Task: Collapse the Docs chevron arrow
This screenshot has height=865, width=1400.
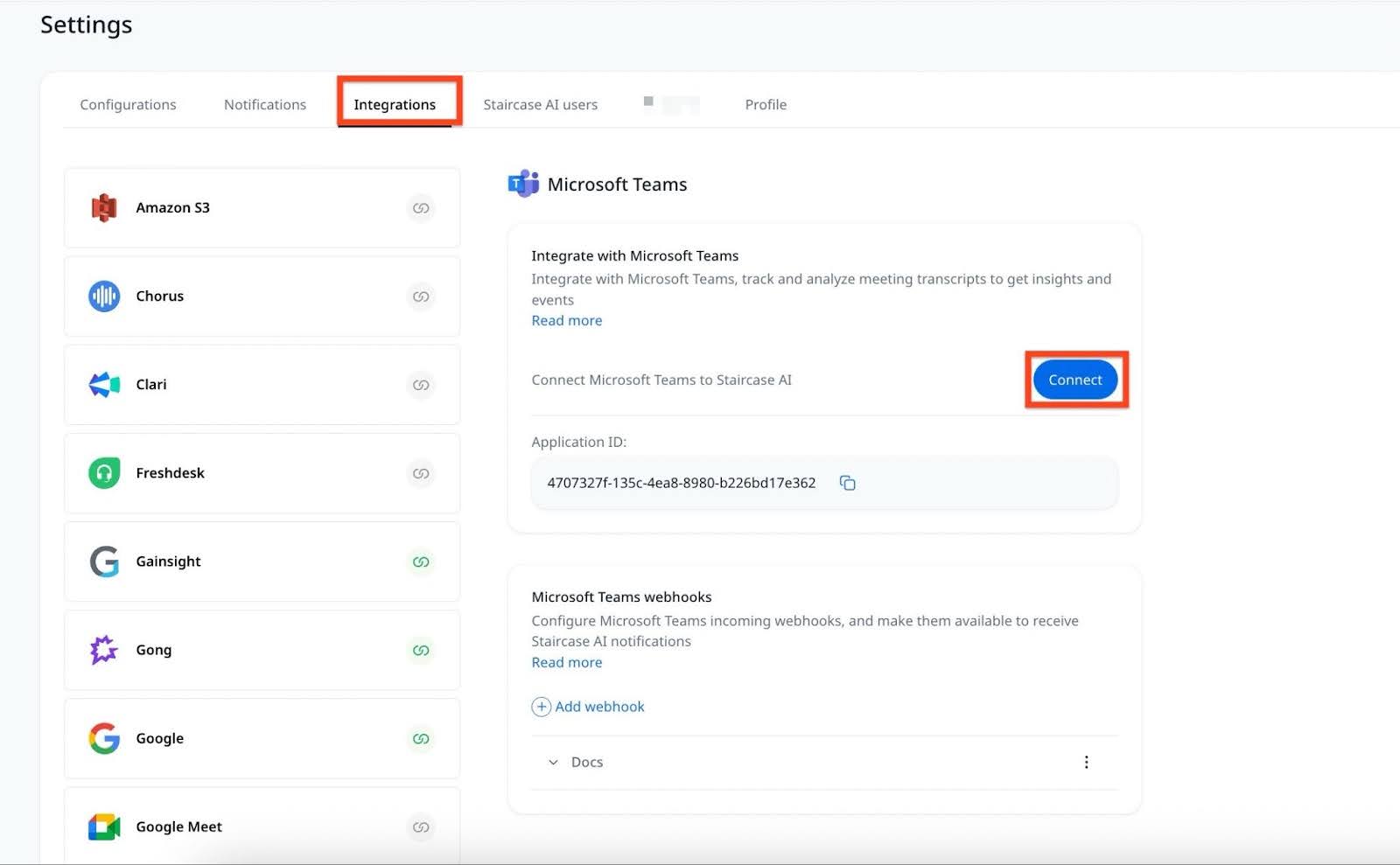Action: coord(552,762)
